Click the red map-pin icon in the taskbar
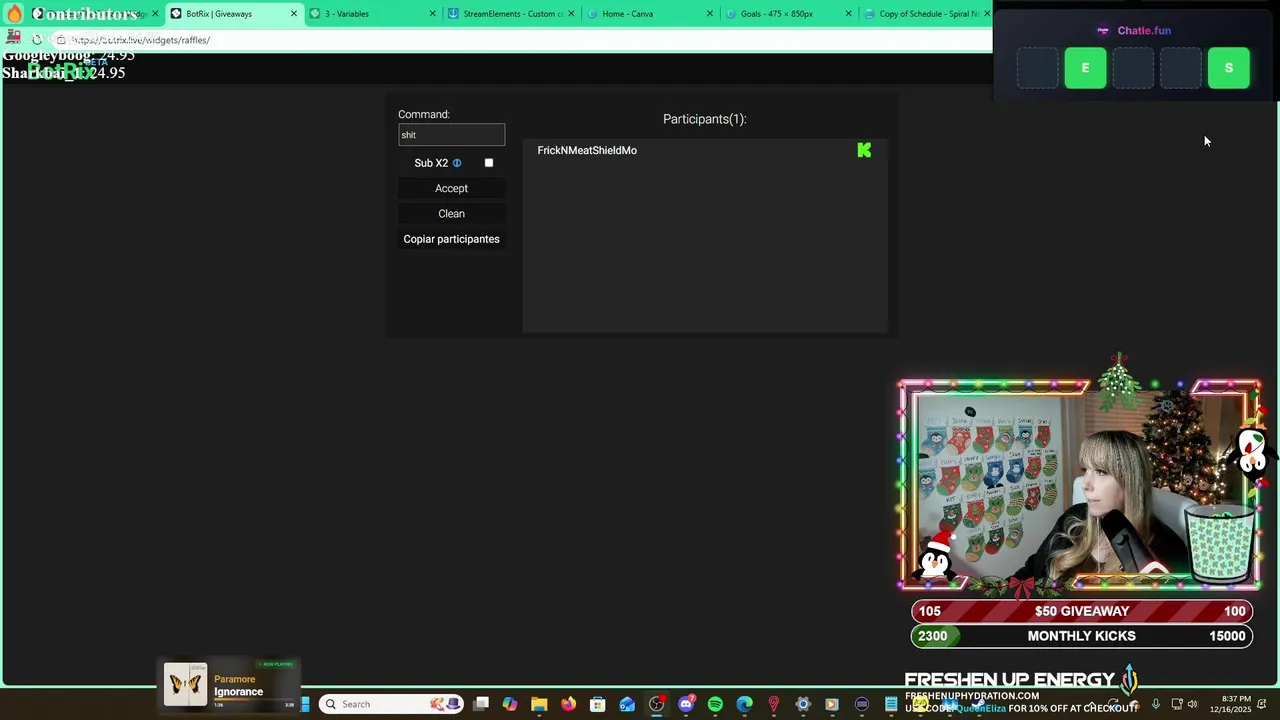 773,704
